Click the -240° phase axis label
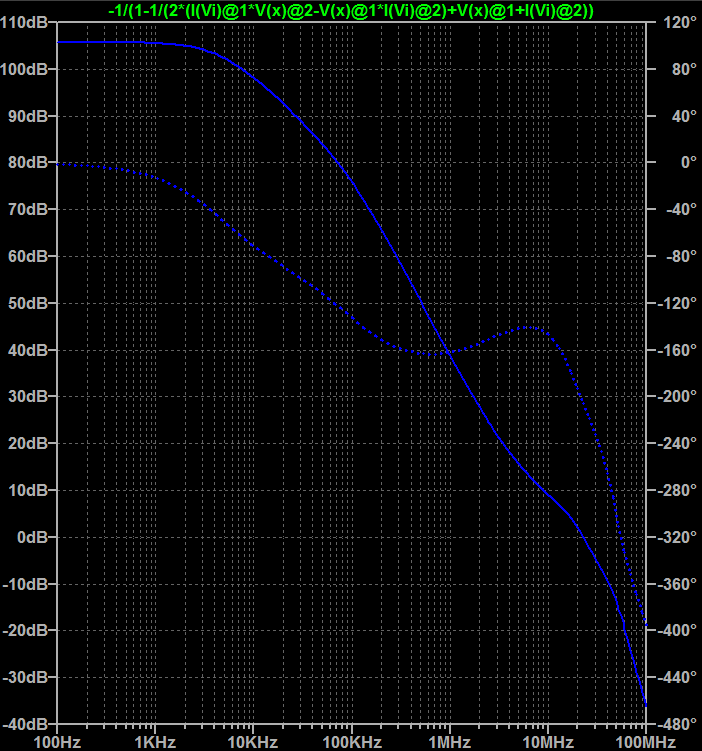Image resolution: width=702 pixels, height=751 pixels. point(677,443)
